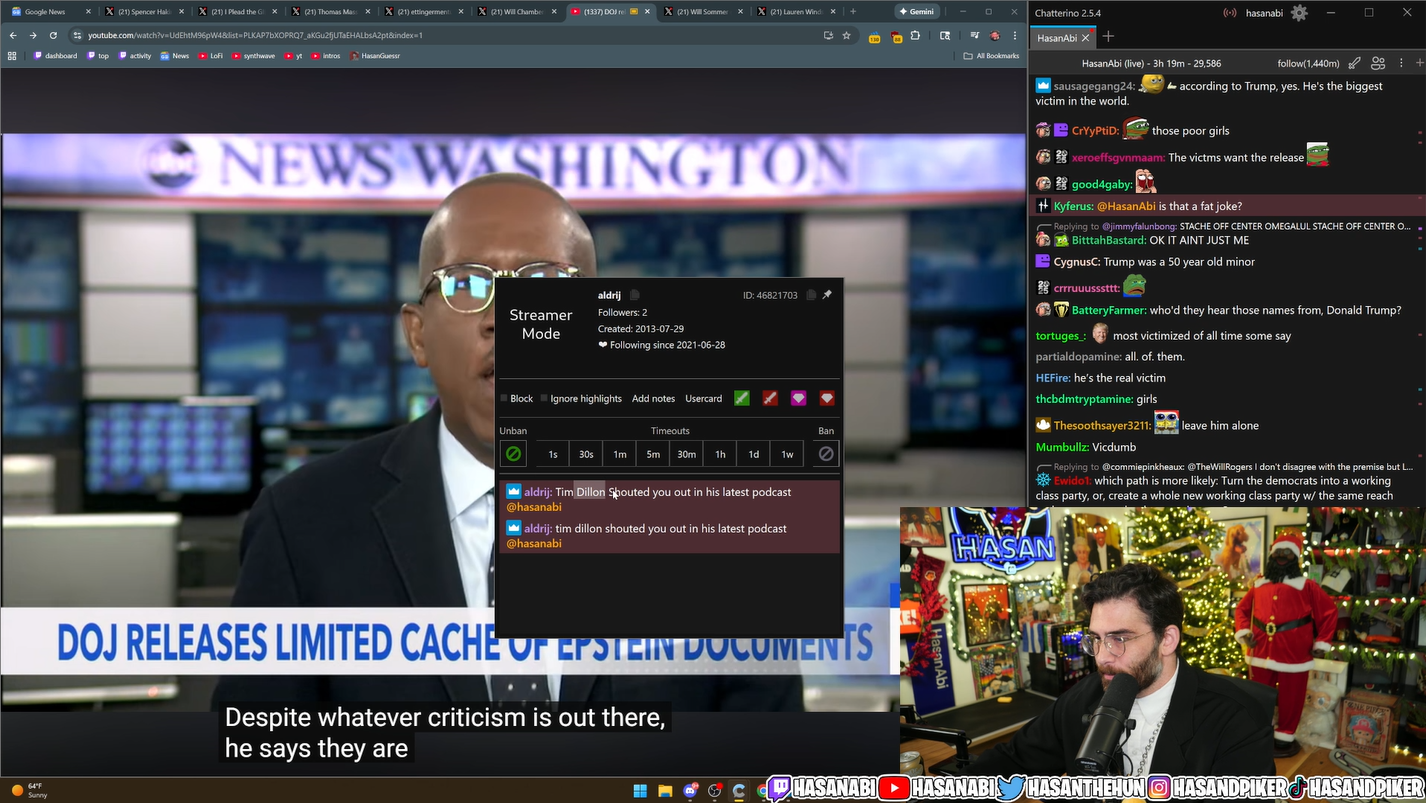Click the Streamer Mode avatar placeholder
Viewport: 1426px width, 803px height.
[x=541, y=324]
